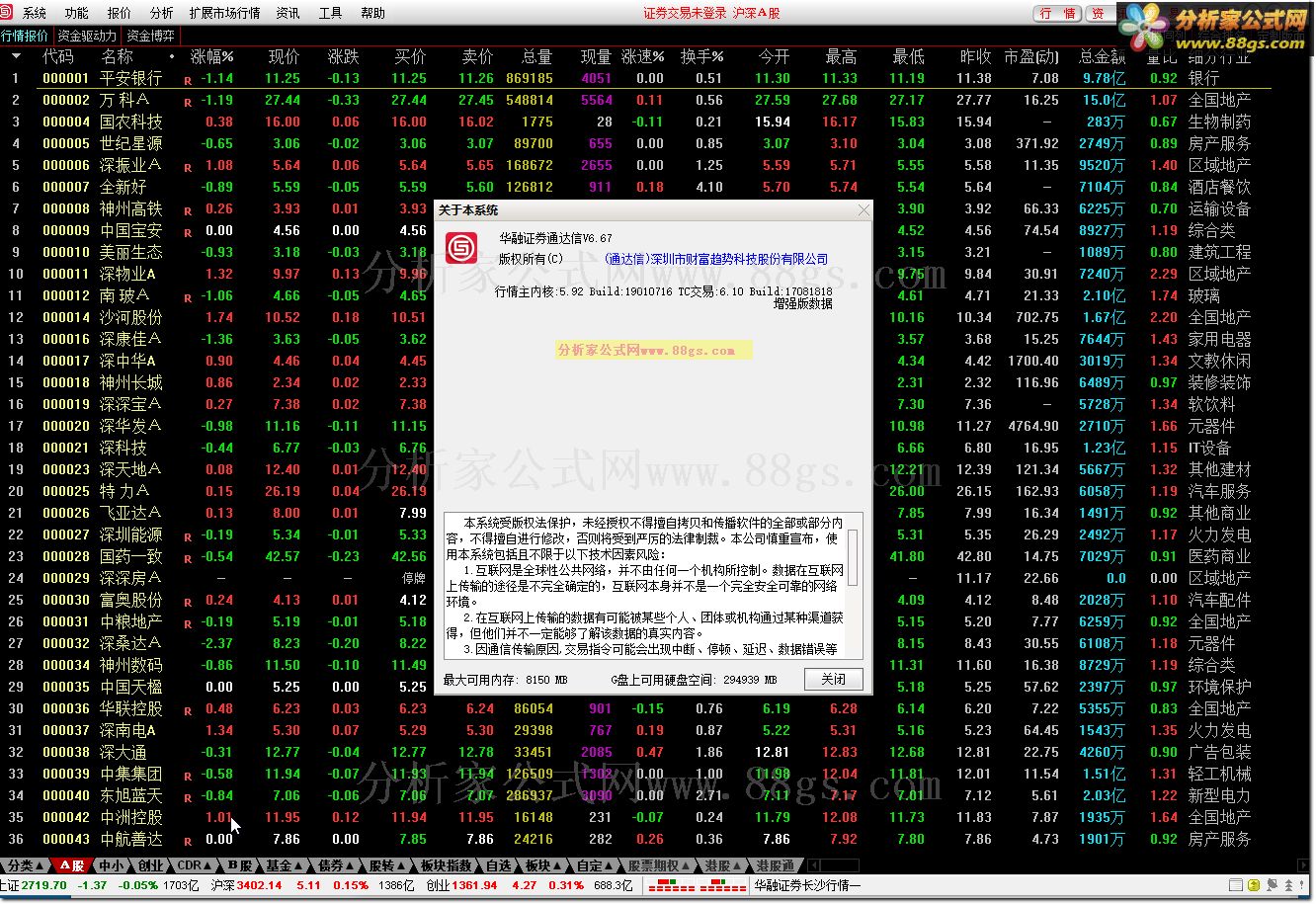1316x904 pixels.
Task: Click the R marker beside 万科A
Action: (188, 102)
